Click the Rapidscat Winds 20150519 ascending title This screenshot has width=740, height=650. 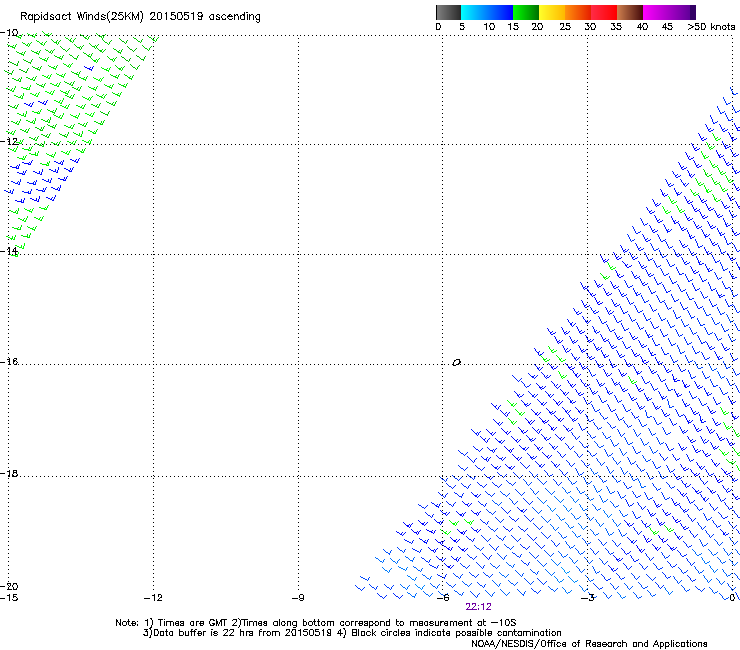tap(140, 17)
